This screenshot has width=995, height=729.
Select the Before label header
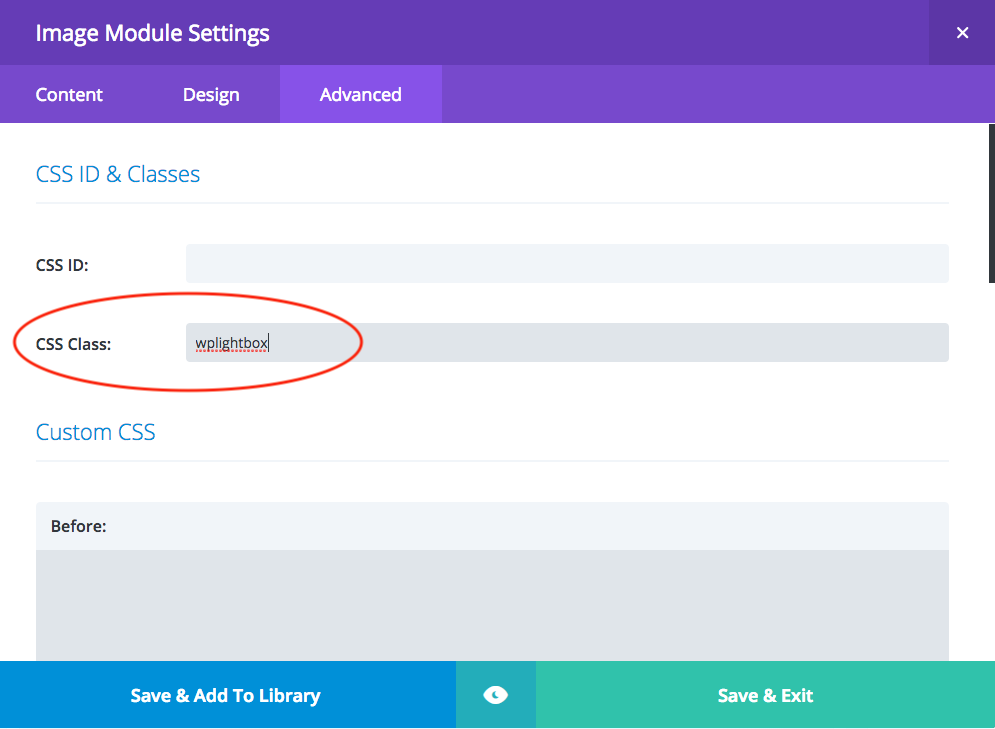(79, 526)
